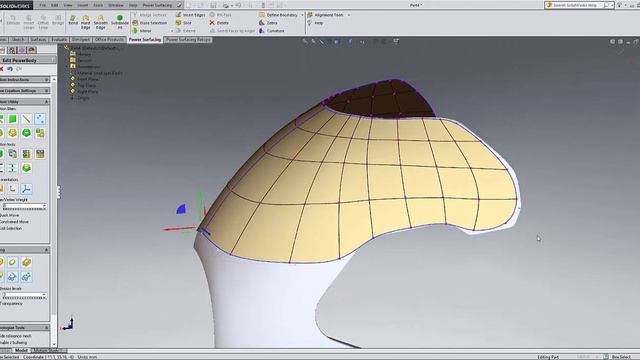This screenshot has height=360, width=640.
Task: Switch to Motion Study bottom tab
Action: (48, 350)
